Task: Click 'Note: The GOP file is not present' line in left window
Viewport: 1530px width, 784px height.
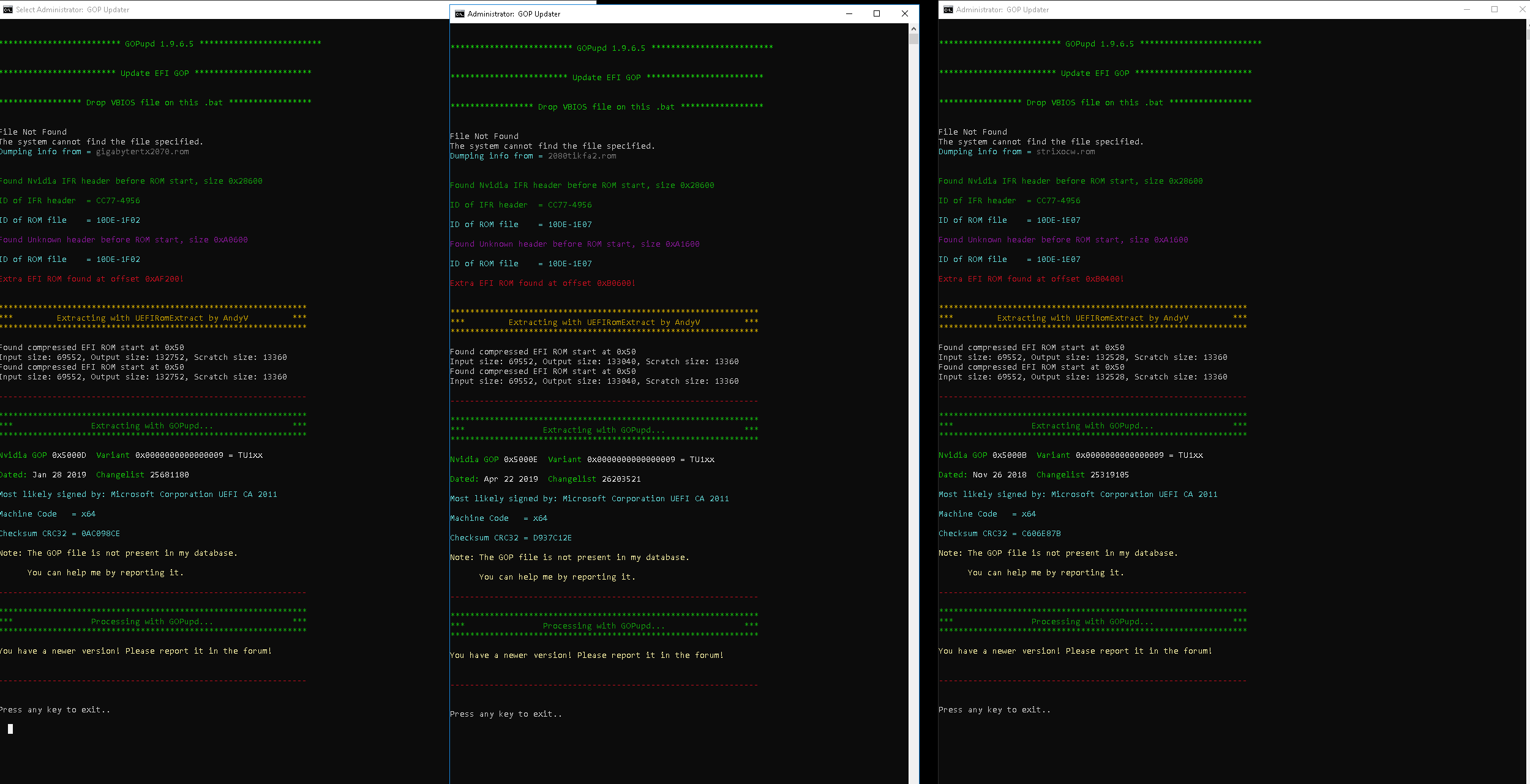Action: click(118, 553)
